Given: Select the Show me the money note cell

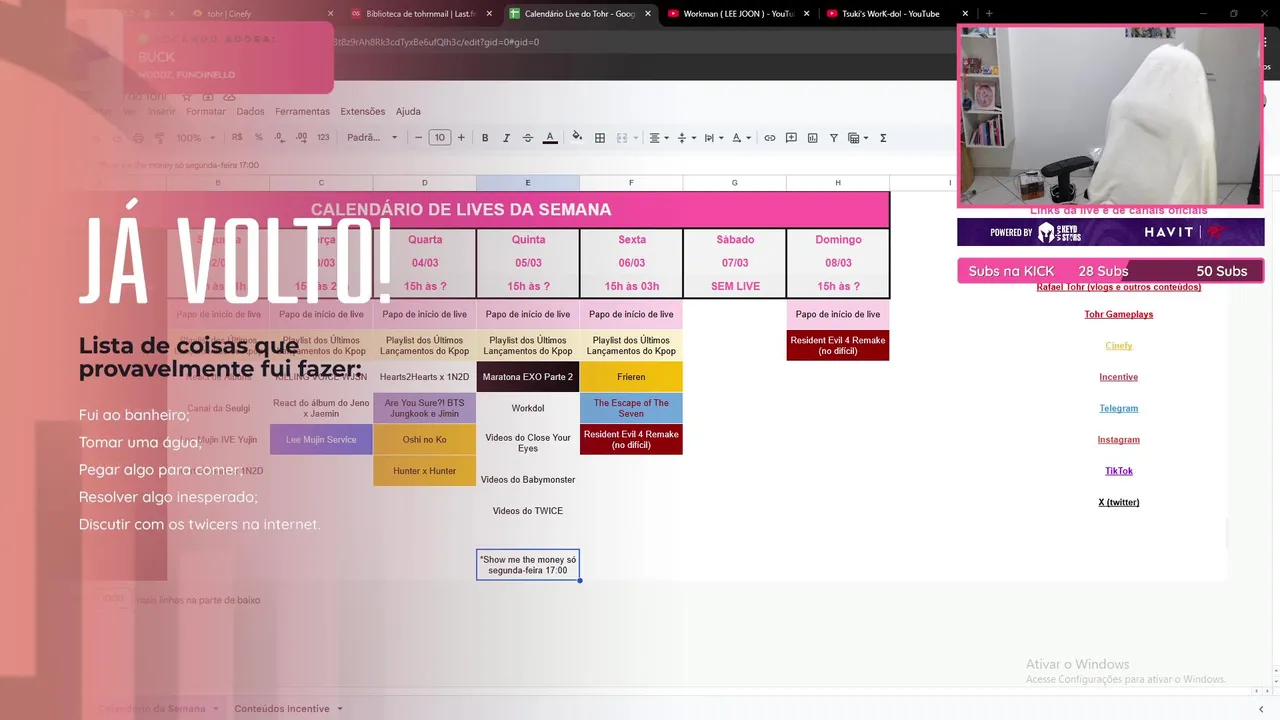Looking at the screenshot, I should (528, 565).
